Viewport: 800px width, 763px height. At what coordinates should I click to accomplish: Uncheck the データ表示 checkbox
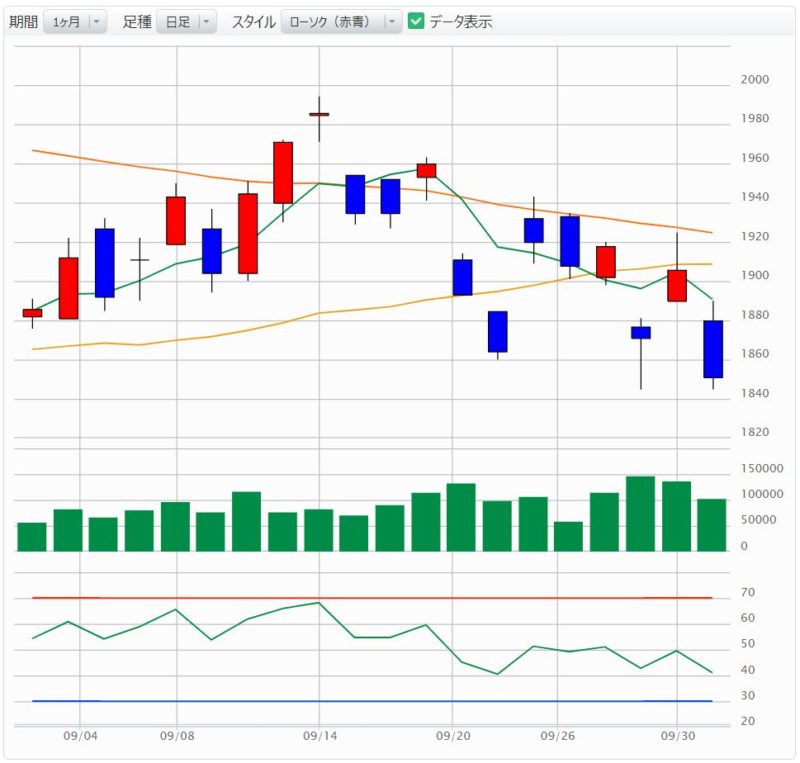[x=416, y=21]
